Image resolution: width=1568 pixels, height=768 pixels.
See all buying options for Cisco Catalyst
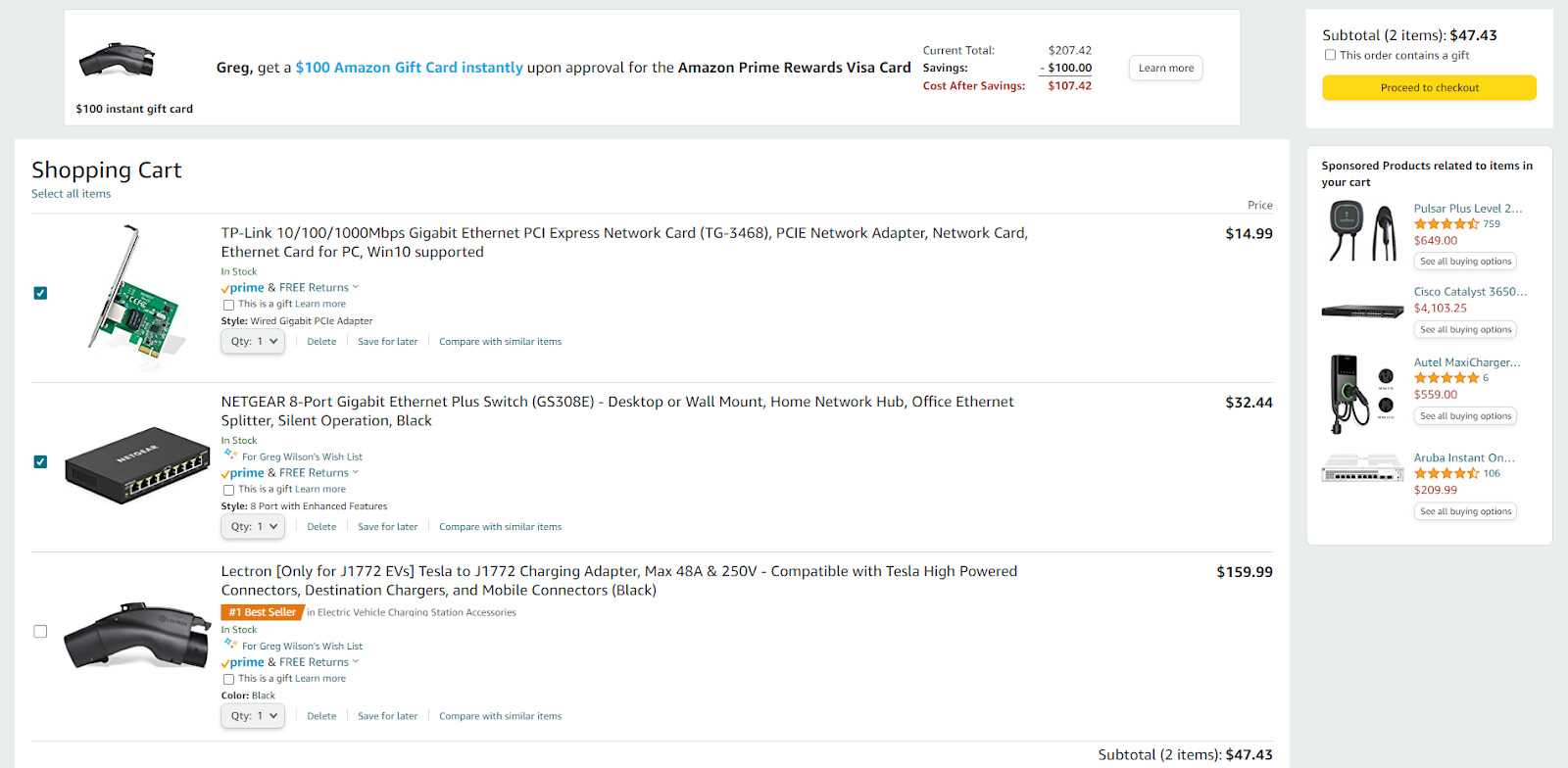tap(1465, 330)
